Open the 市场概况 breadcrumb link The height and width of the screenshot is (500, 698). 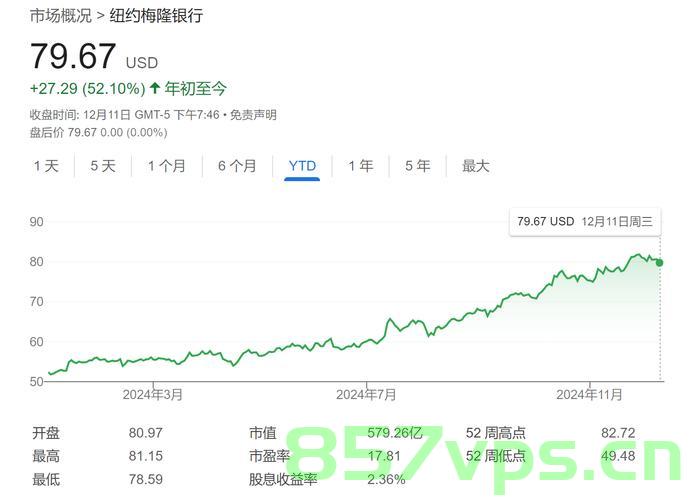click(61, 16)
